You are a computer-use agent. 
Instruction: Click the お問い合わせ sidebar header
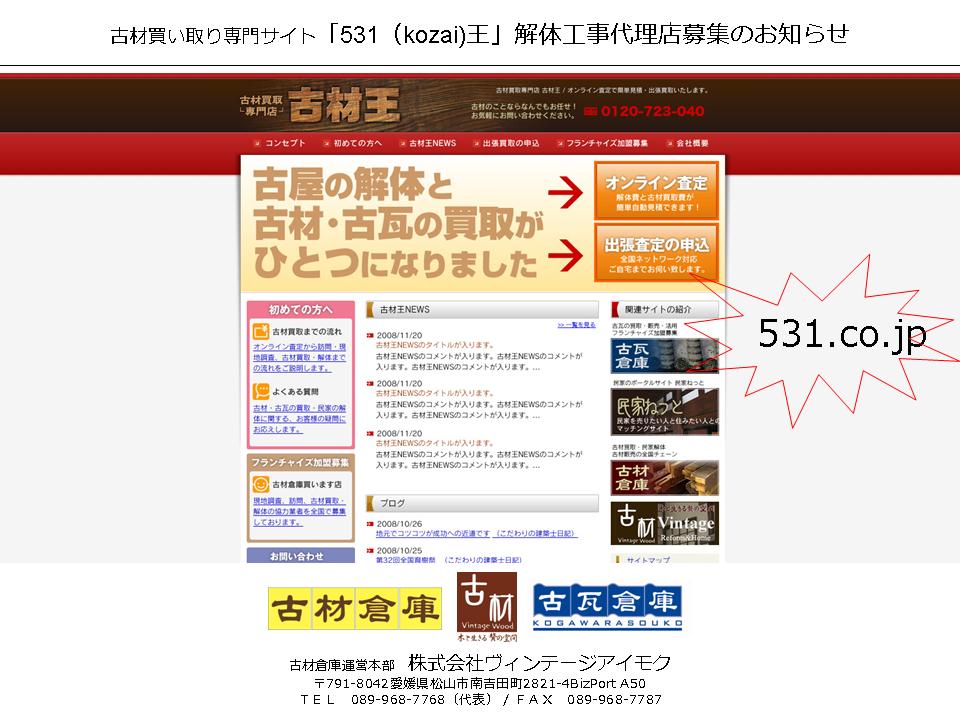(x=301, y=555)
